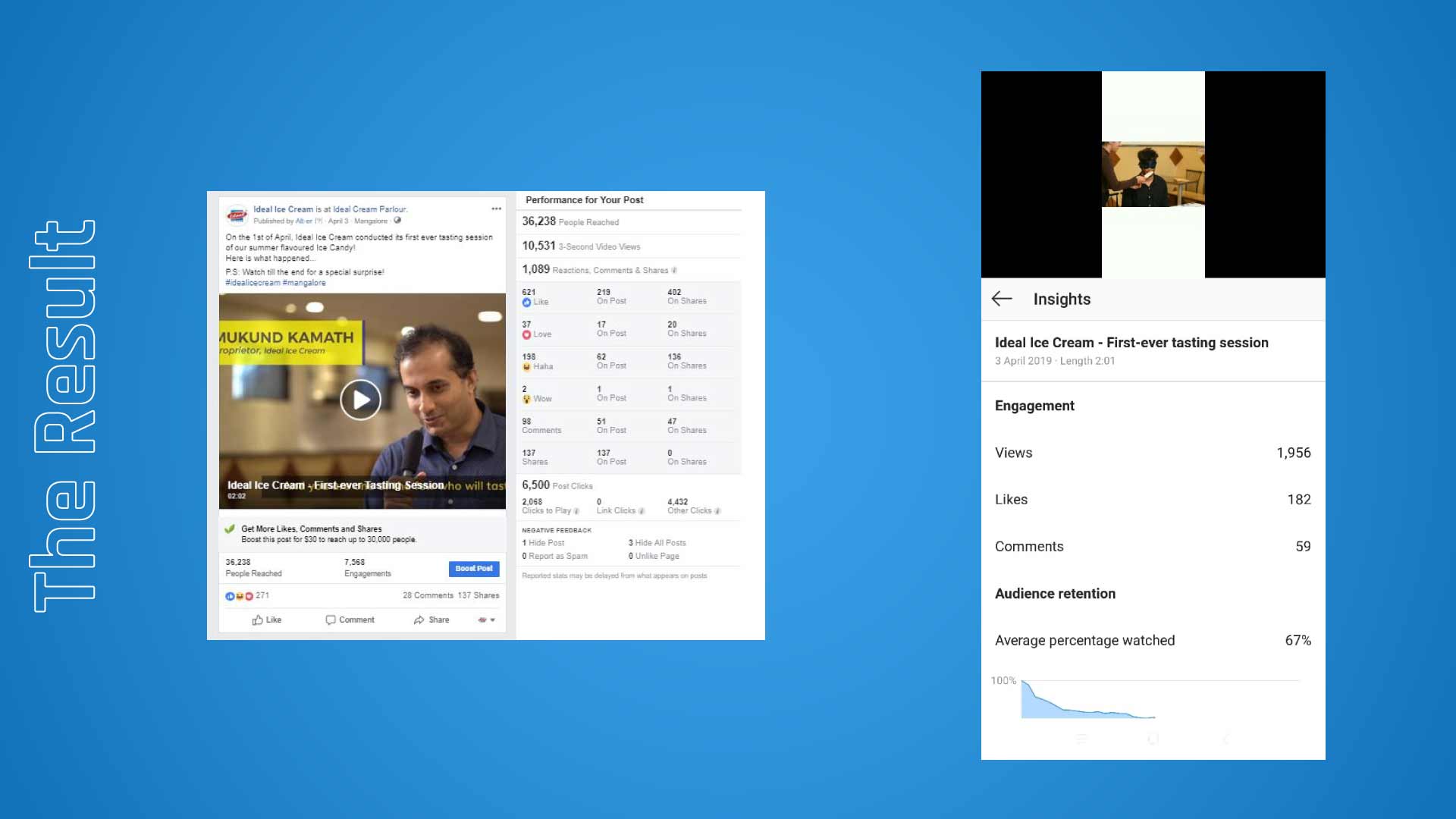
Task: Open the 28 Comments link
Action: pos(428,596)
